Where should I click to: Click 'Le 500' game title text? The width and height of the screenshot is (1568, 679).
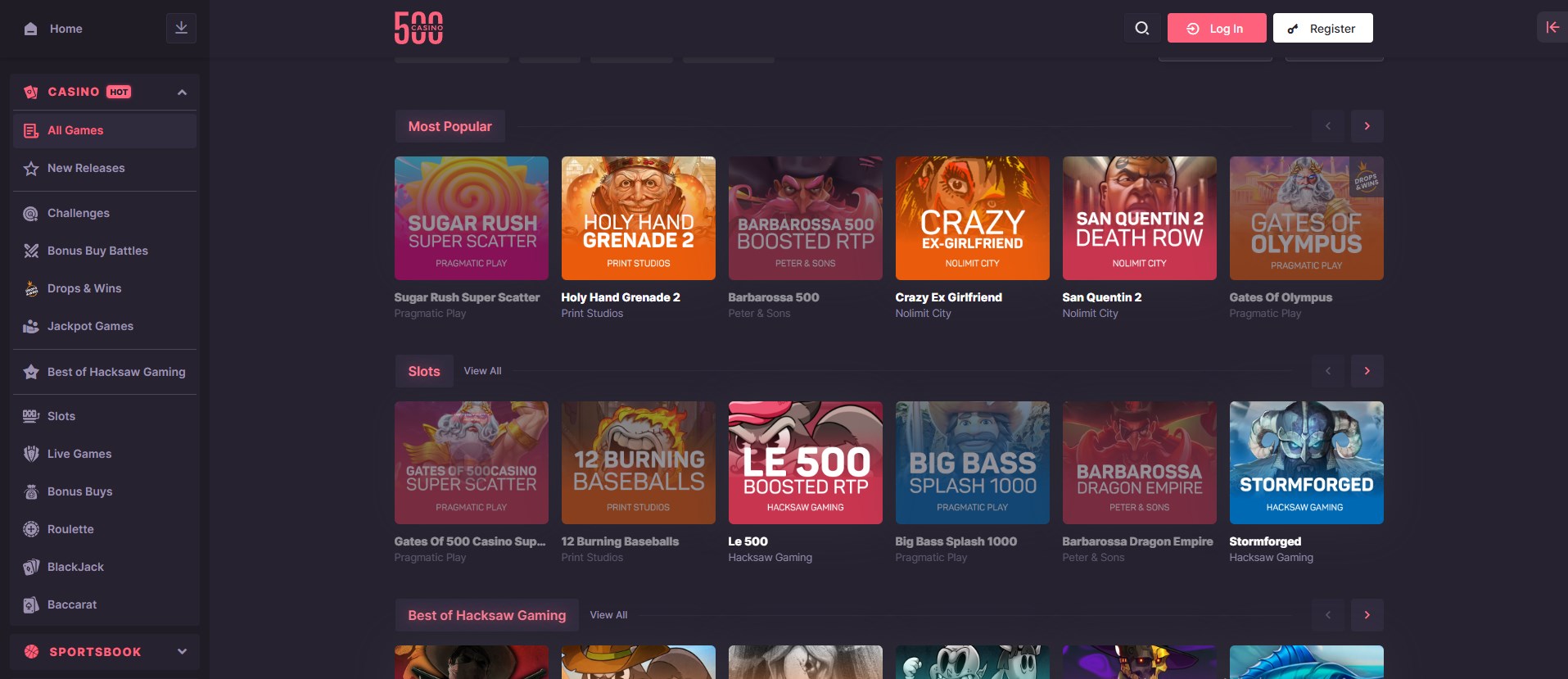click(748, 541)
